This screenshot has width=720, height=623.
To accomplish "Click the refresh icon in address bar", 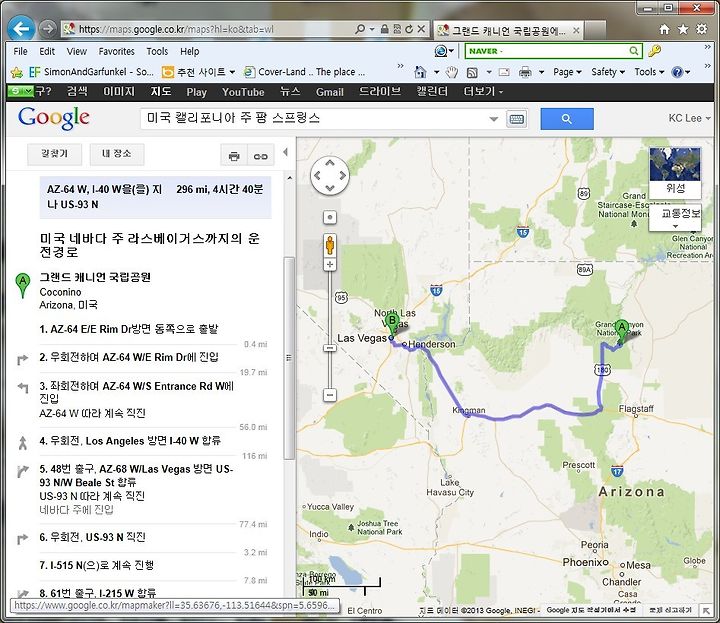I will (x=409, y=29).
